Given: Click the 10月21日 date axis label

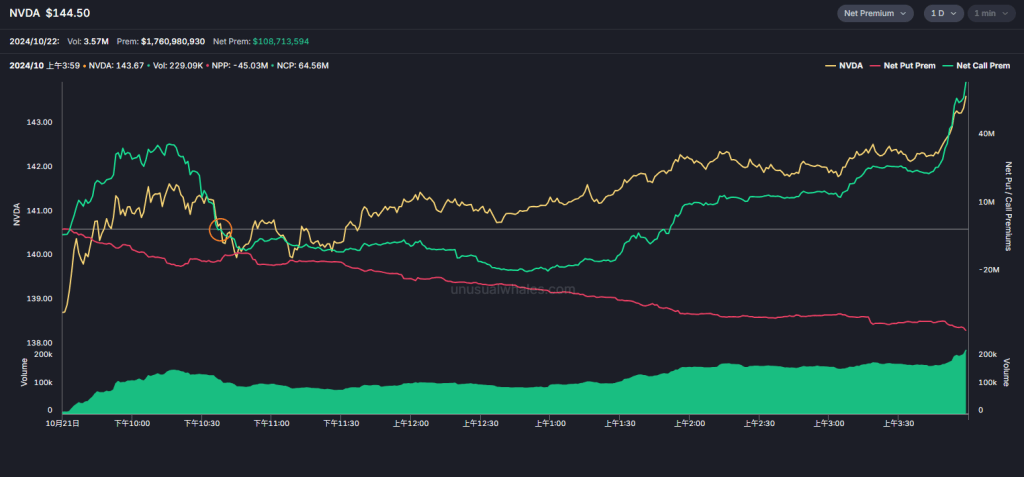Looking at the screenshot, I should pos(63,423).
